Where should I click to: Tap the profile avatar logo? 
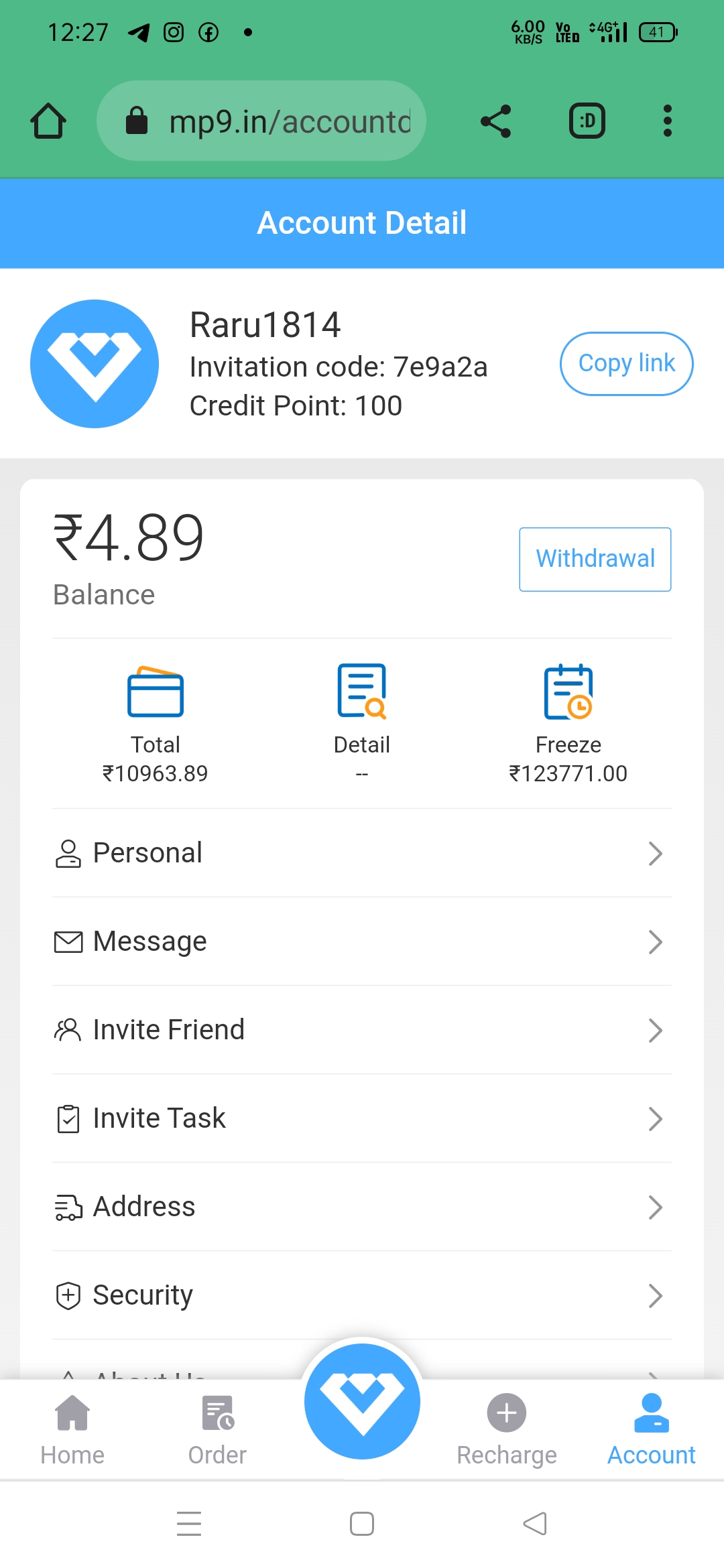pos(95,364)
